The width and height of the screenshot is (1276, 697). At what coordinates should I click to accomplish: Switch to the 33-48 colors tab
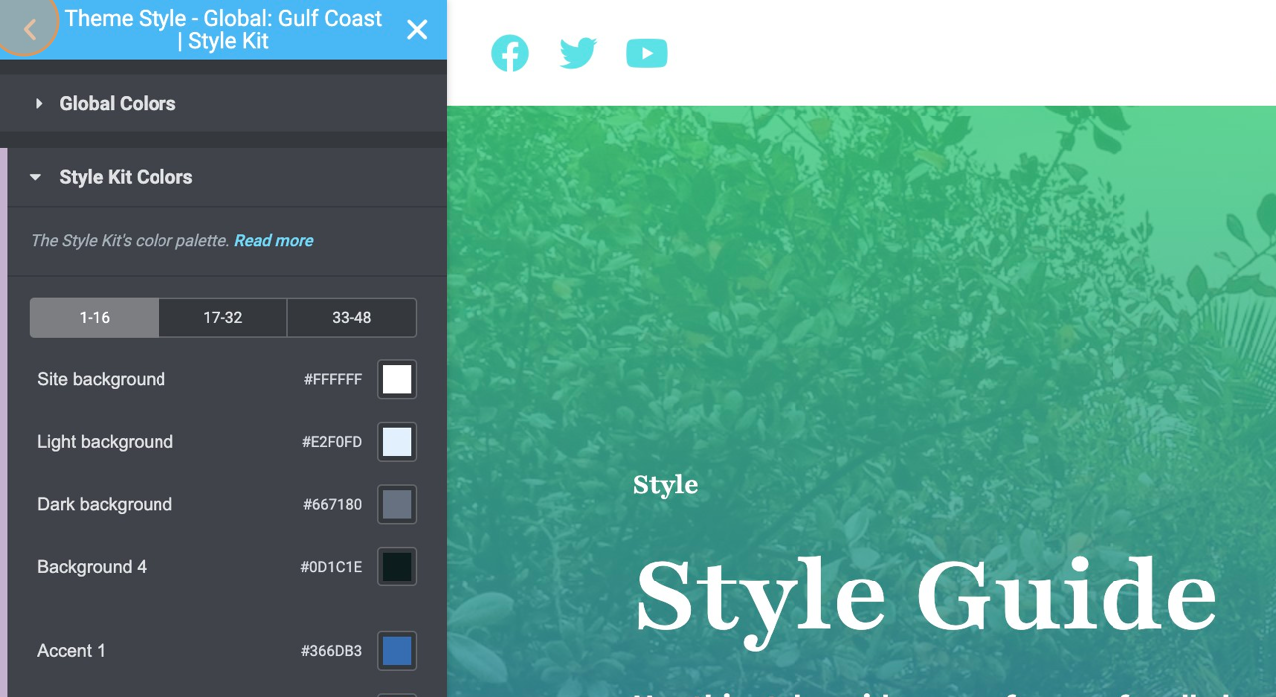pyautogui.click(x=351, y=317)
